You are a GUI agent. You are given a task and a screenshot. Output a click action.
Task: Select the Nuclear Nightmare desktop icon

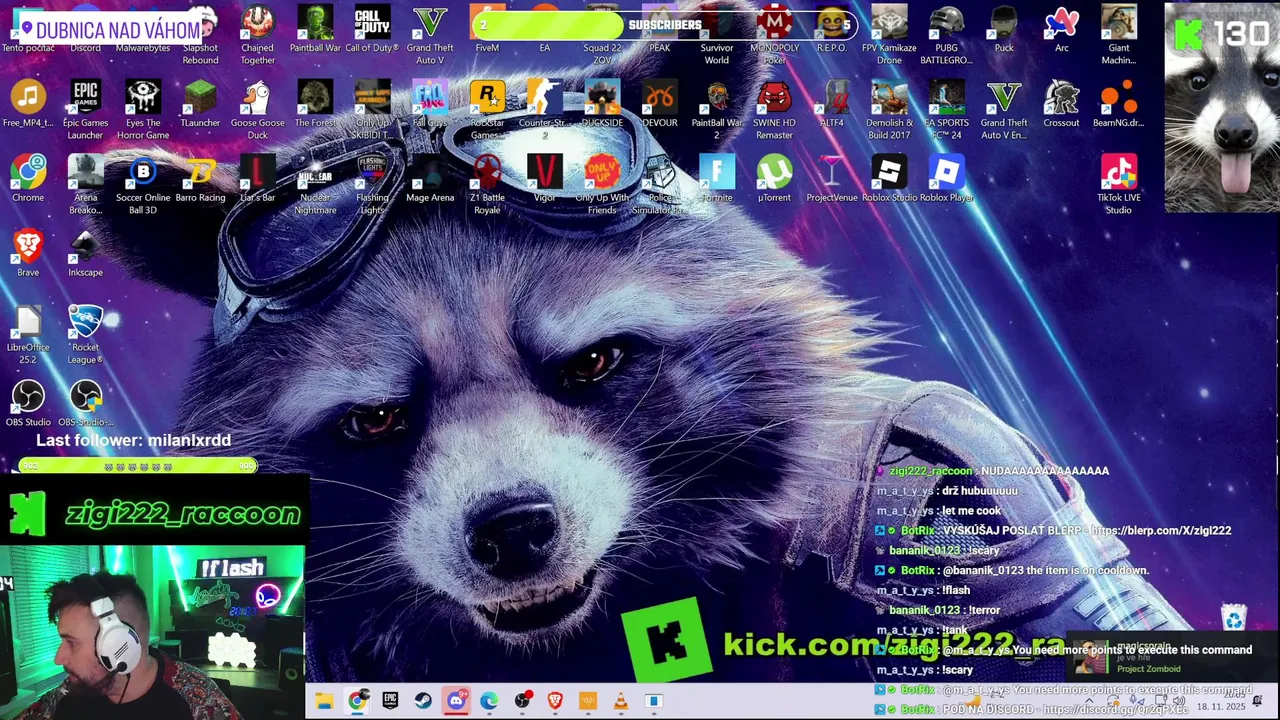click(315, 185)
